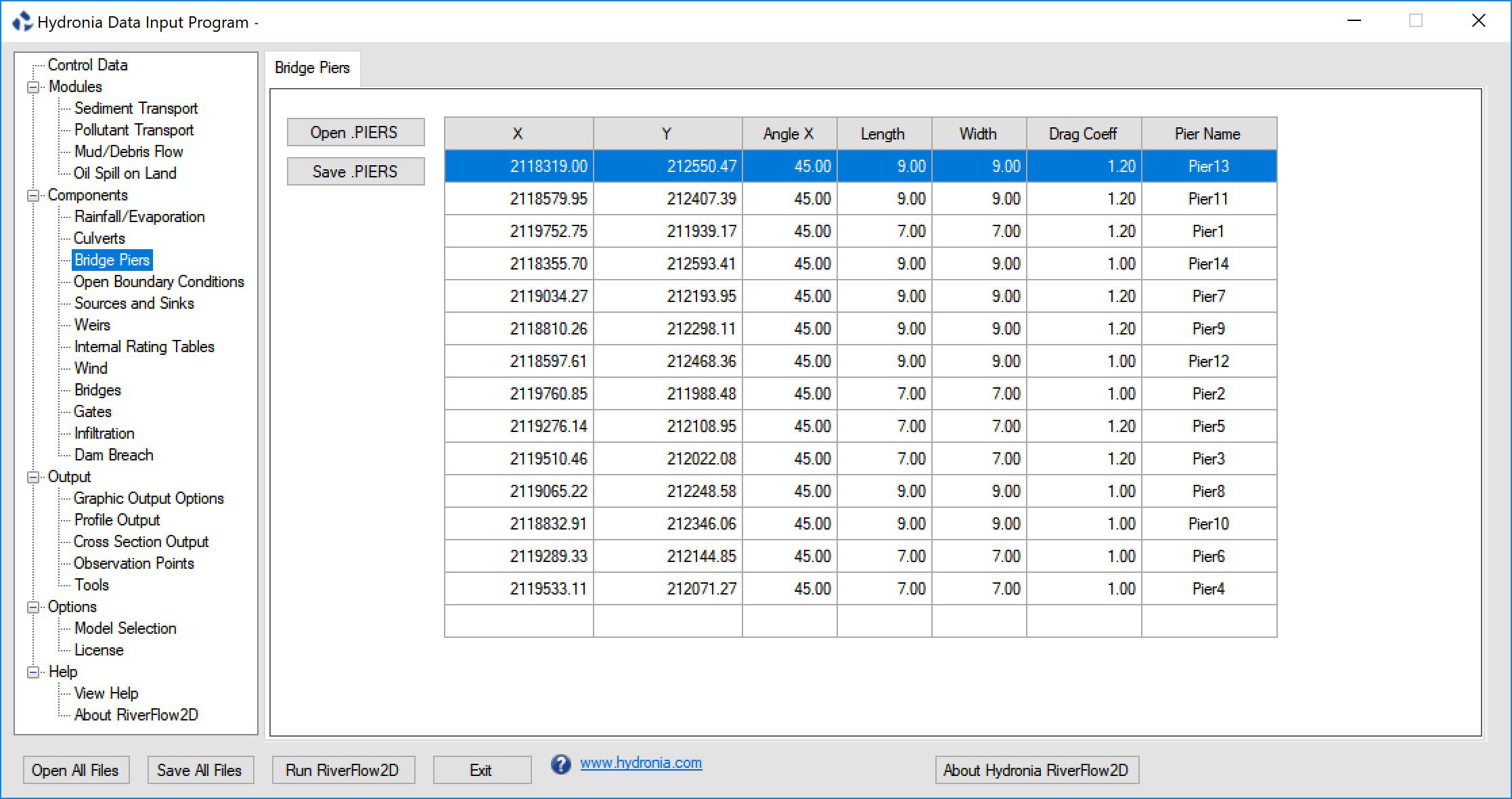Screen dimensions: 1512x799
Task: Click the Save .PIERS button
Action: pos(356,171)
